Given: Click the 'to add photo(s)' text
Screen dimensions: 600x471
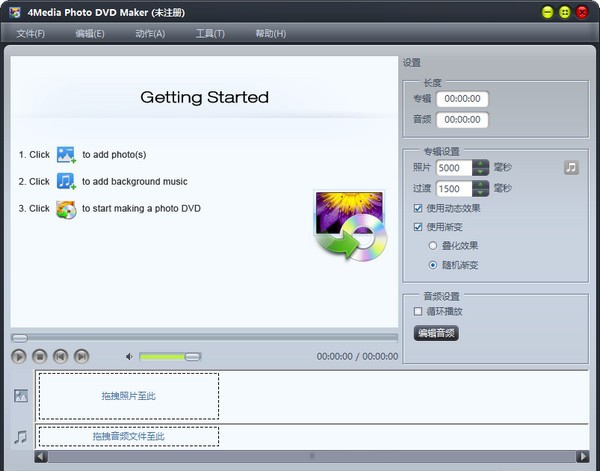Looking at the screenshot, I should (114, 155).
